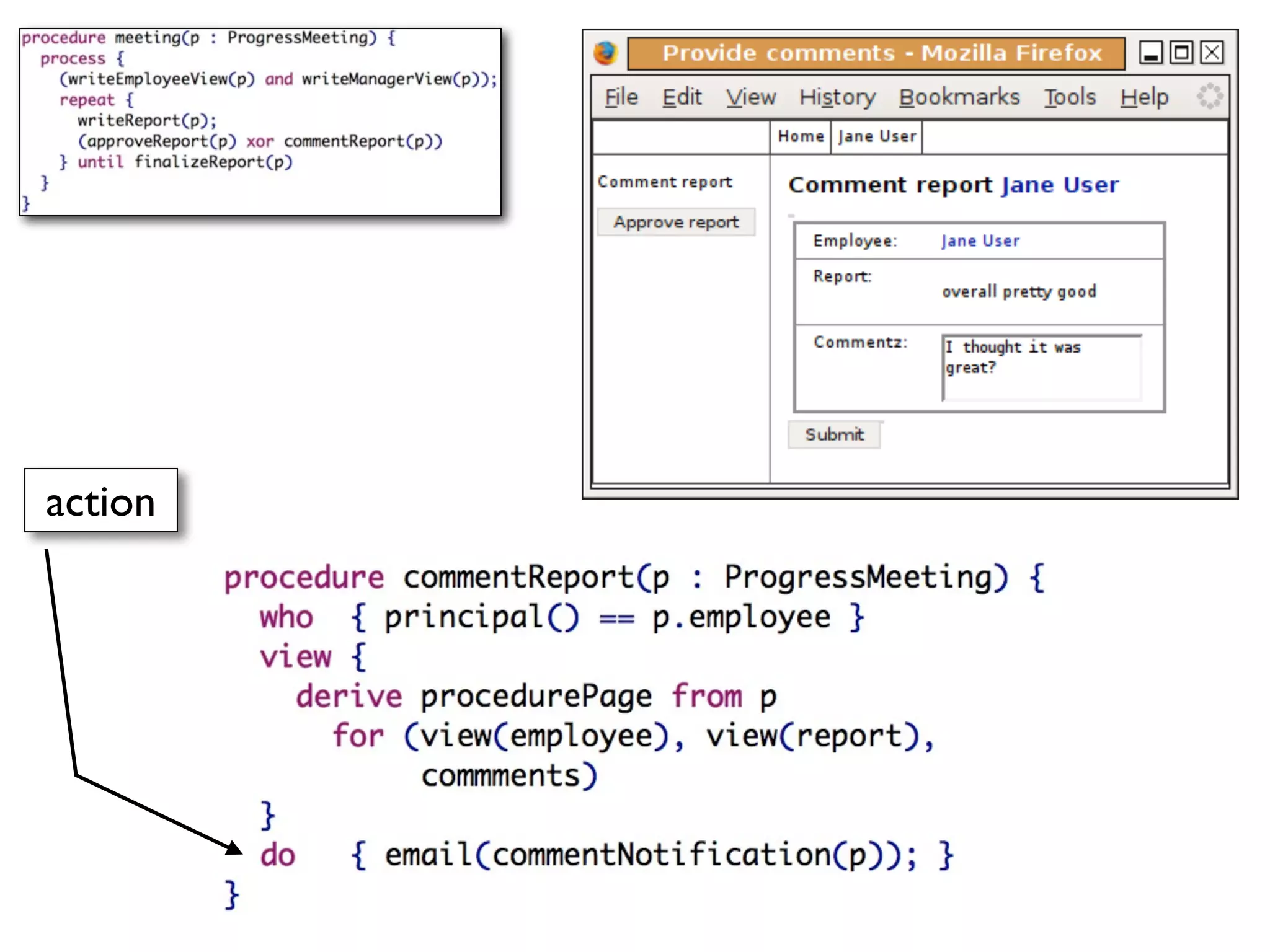
Task: Go to the Home navigation tab
Action: point(801,136)
